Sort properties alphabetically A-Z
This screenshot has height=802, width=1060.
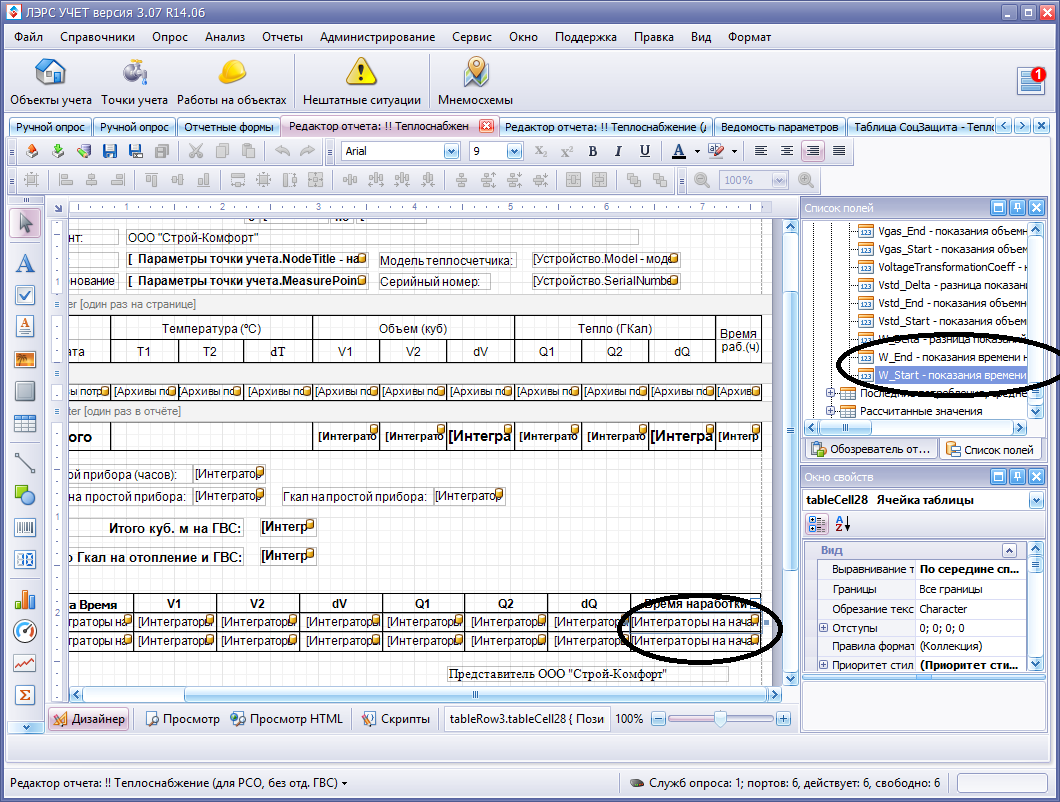click(x=842, y=524)
